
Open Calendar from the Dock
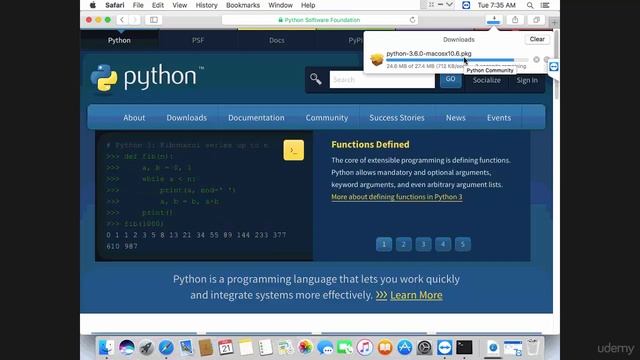point(225,347)
